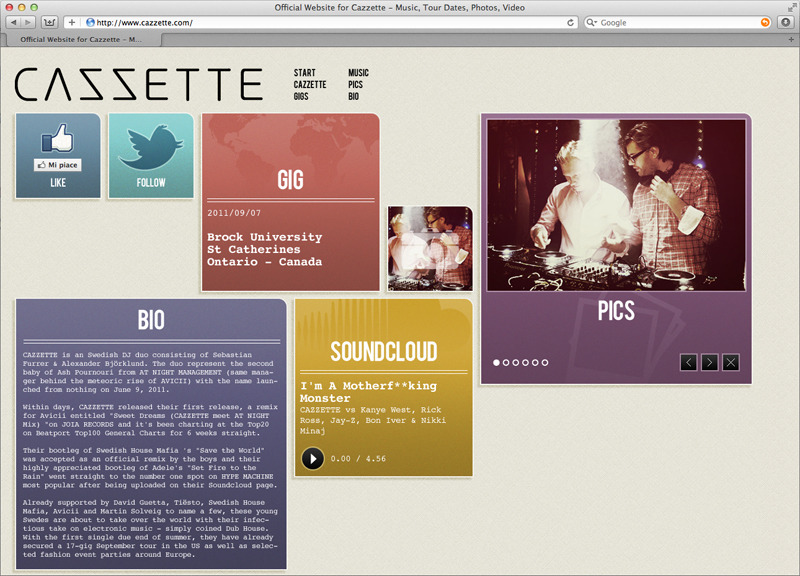Select the fourth gallery pagination dot
This screenshot has height=576, width=800.
526,363
